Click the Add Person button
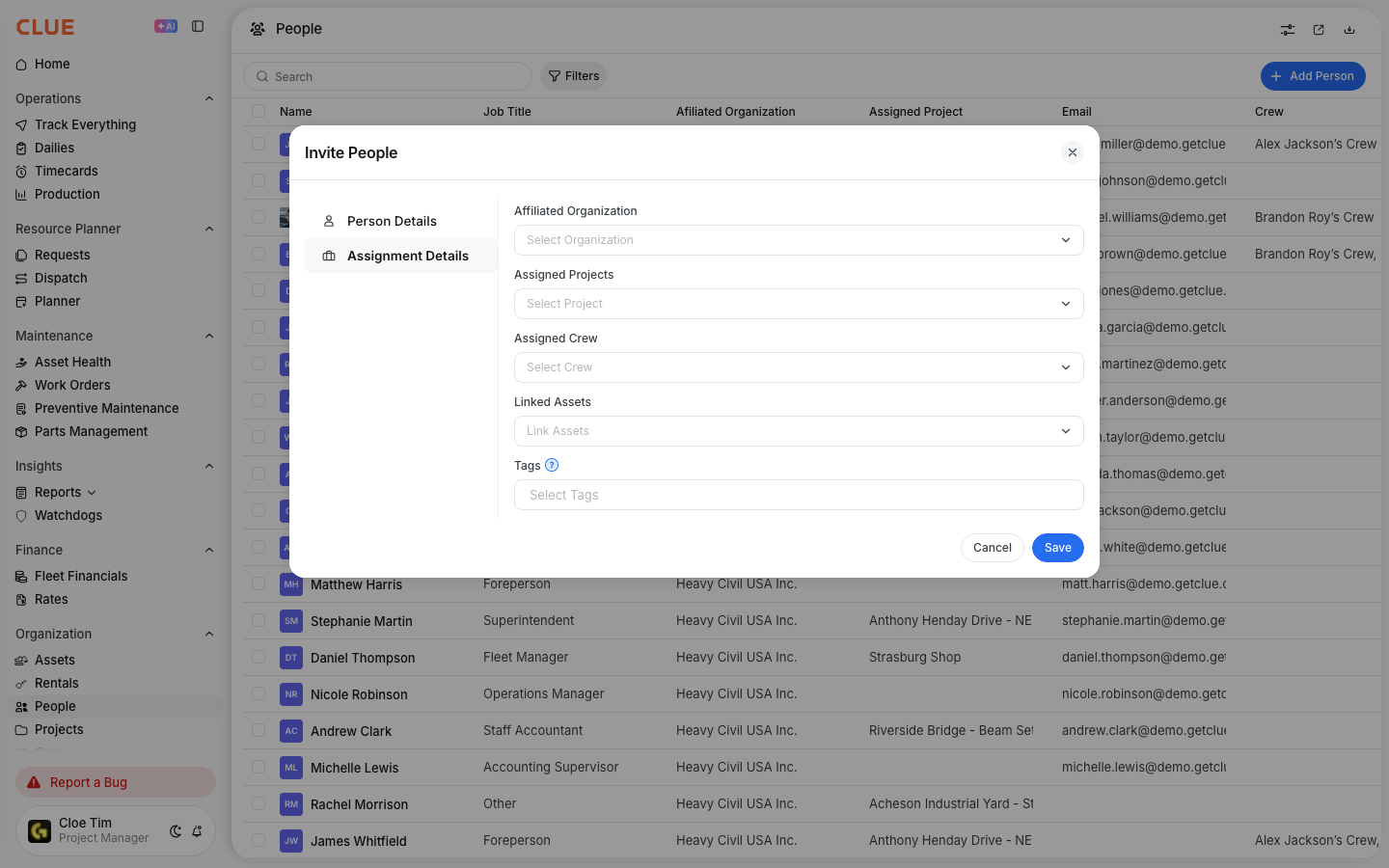Viewport: 1389px width, 868px height. pos(1313,76)
